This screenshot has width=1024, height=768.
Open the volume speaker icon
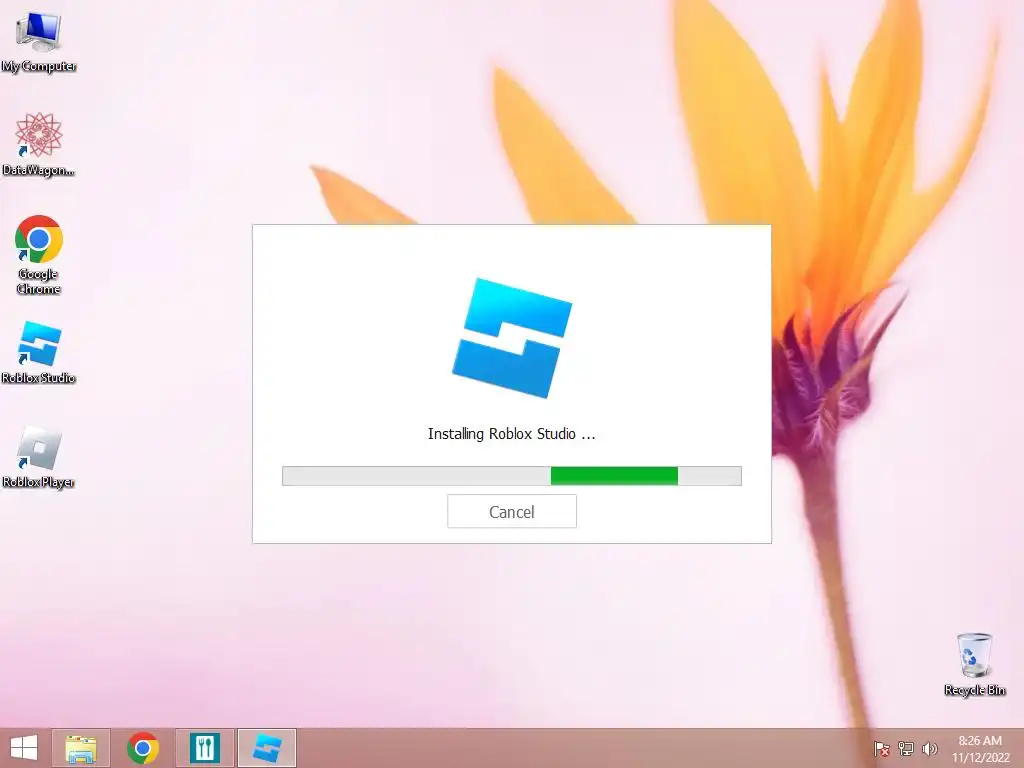[x=930, y=748]
